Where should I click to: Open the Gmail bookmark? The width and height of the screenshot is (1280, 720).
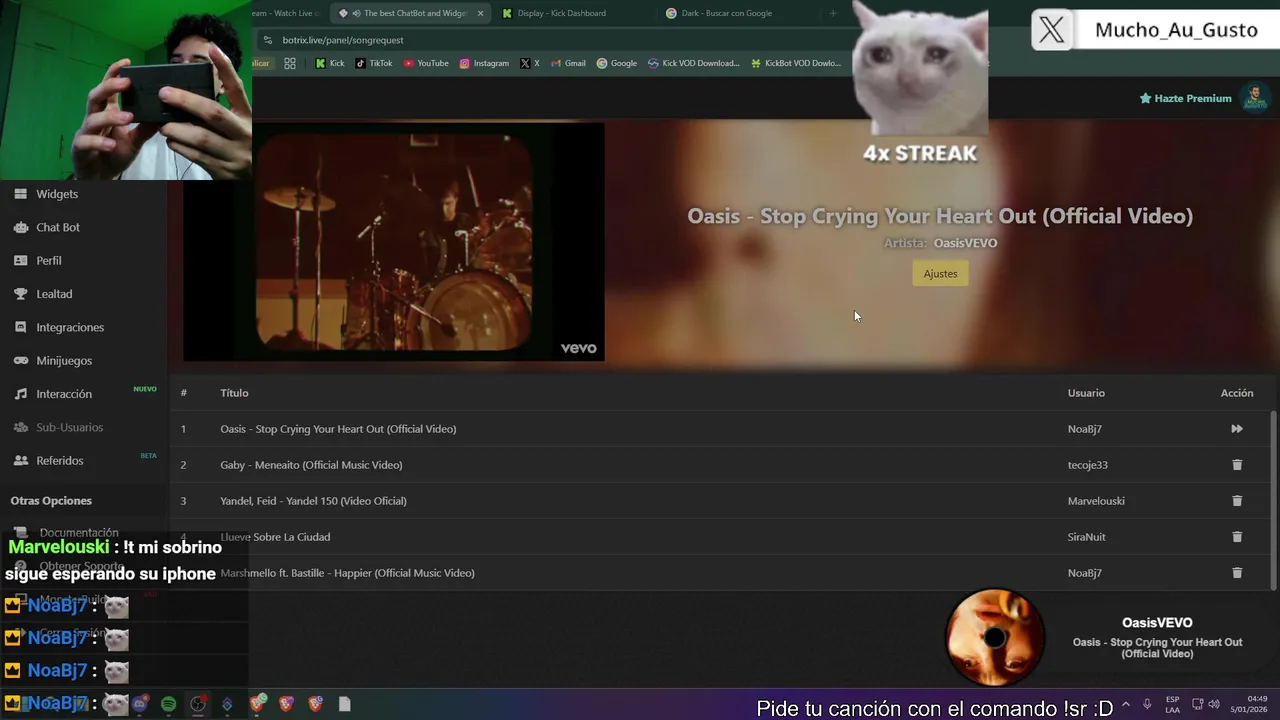(x=567, y=63)
